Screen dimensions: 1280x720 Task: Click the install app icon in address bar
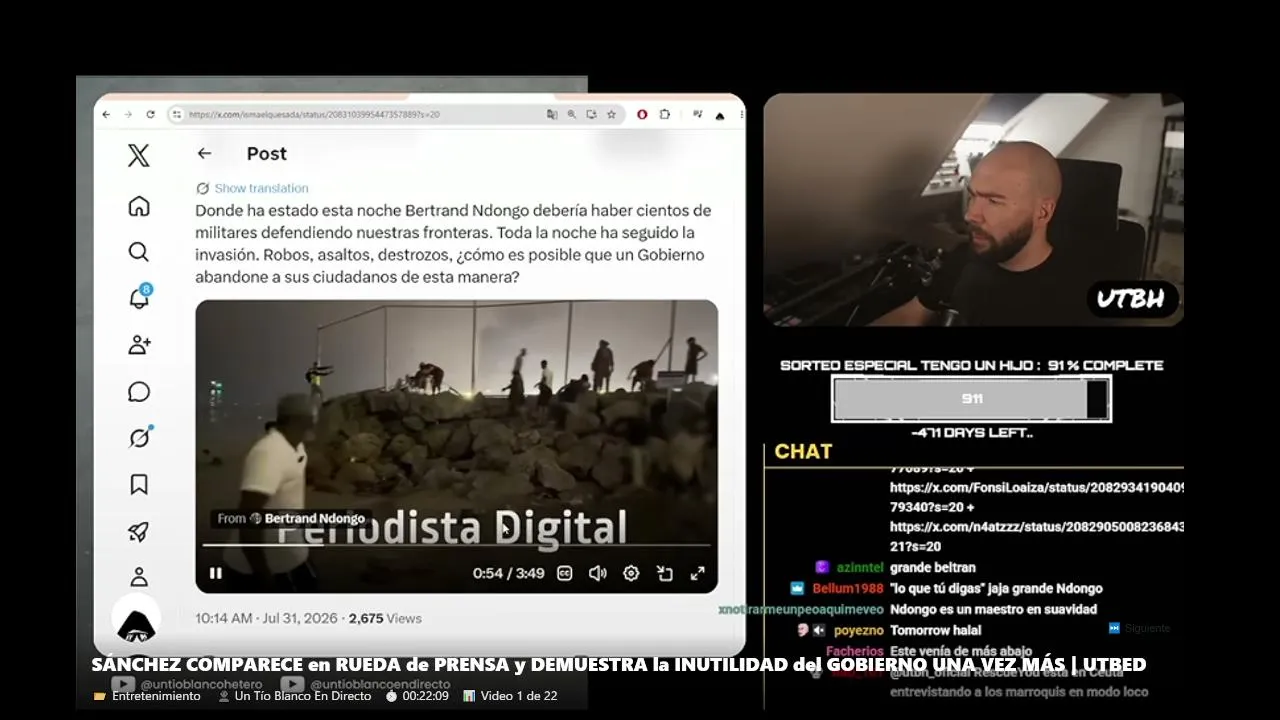click(x=591, y=114)
